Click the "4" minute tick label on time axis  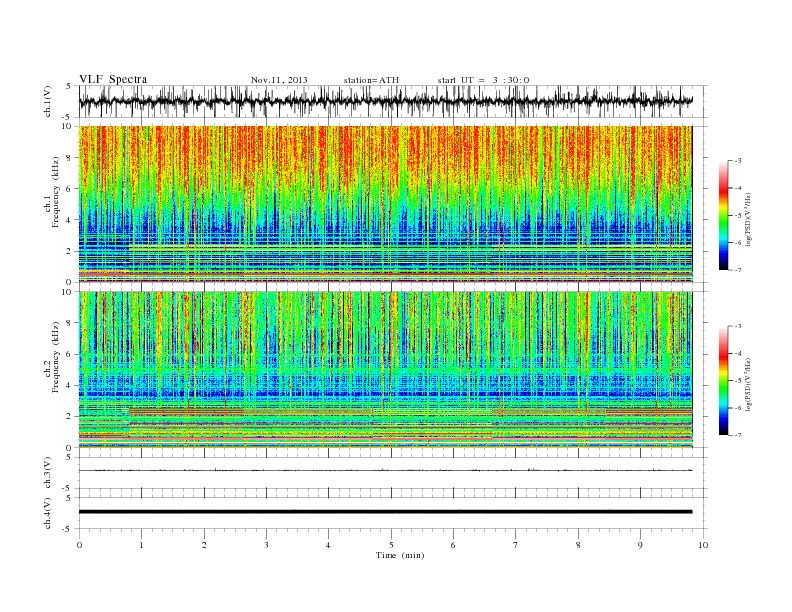coord(329,545)
